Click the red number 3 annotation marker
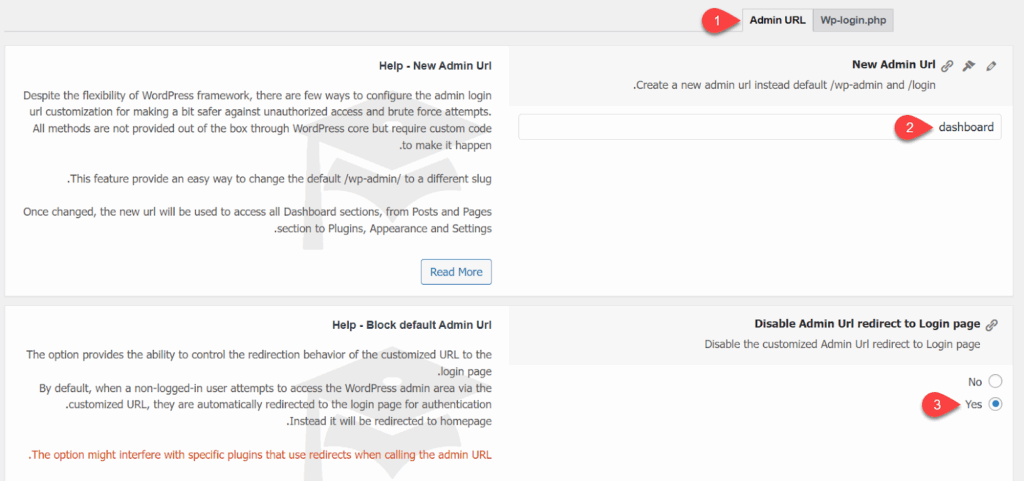 tap(934, 405)
